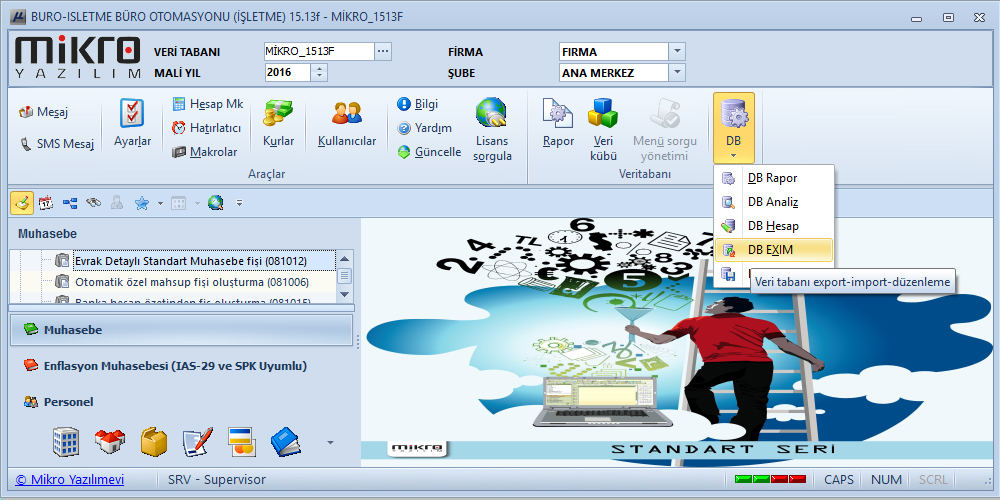
Task: Open the favorites star dropdown arrow
Action: click(160, 203)
